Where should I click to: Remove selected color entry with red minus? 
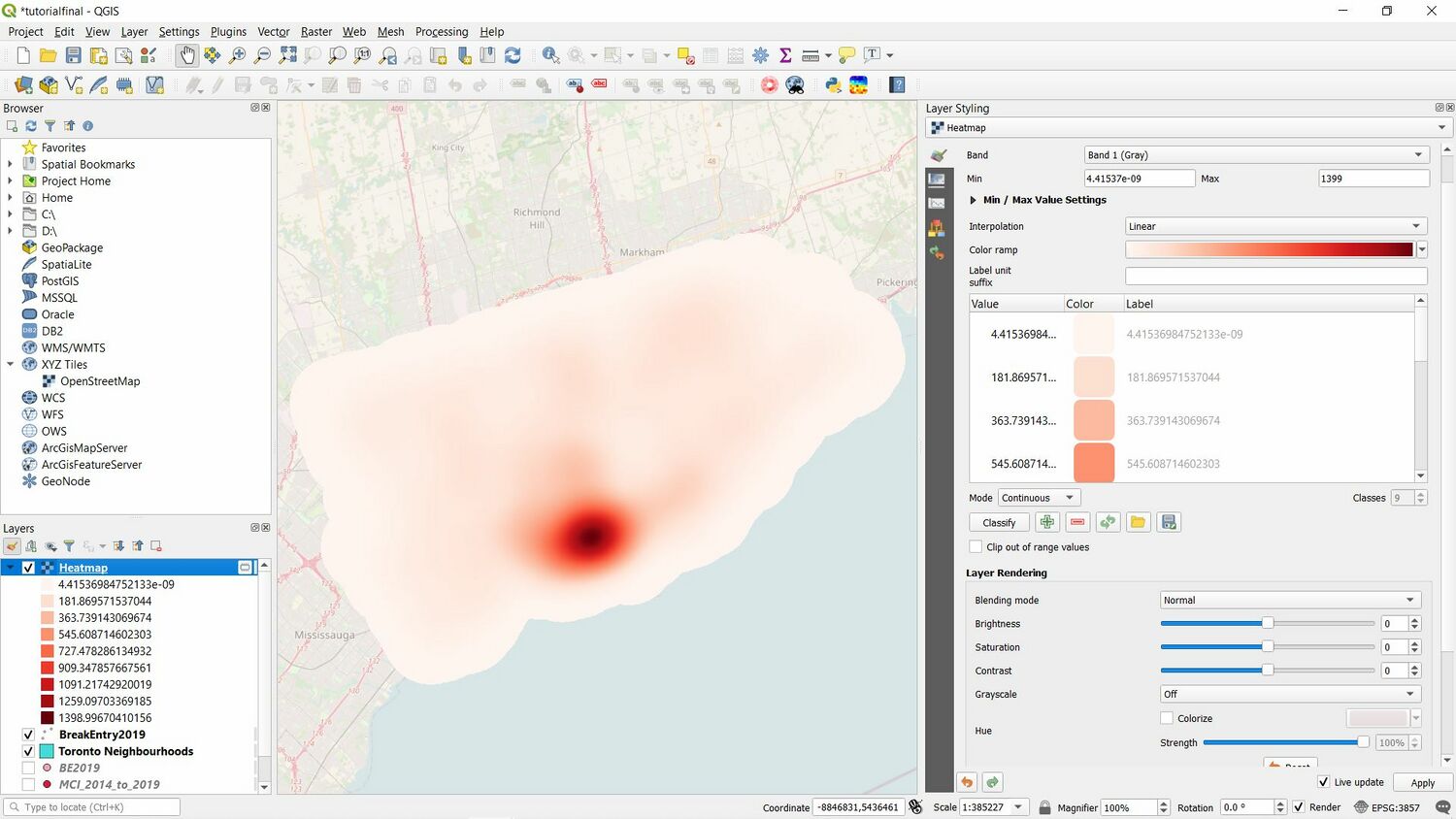[x=1077, y=522]
